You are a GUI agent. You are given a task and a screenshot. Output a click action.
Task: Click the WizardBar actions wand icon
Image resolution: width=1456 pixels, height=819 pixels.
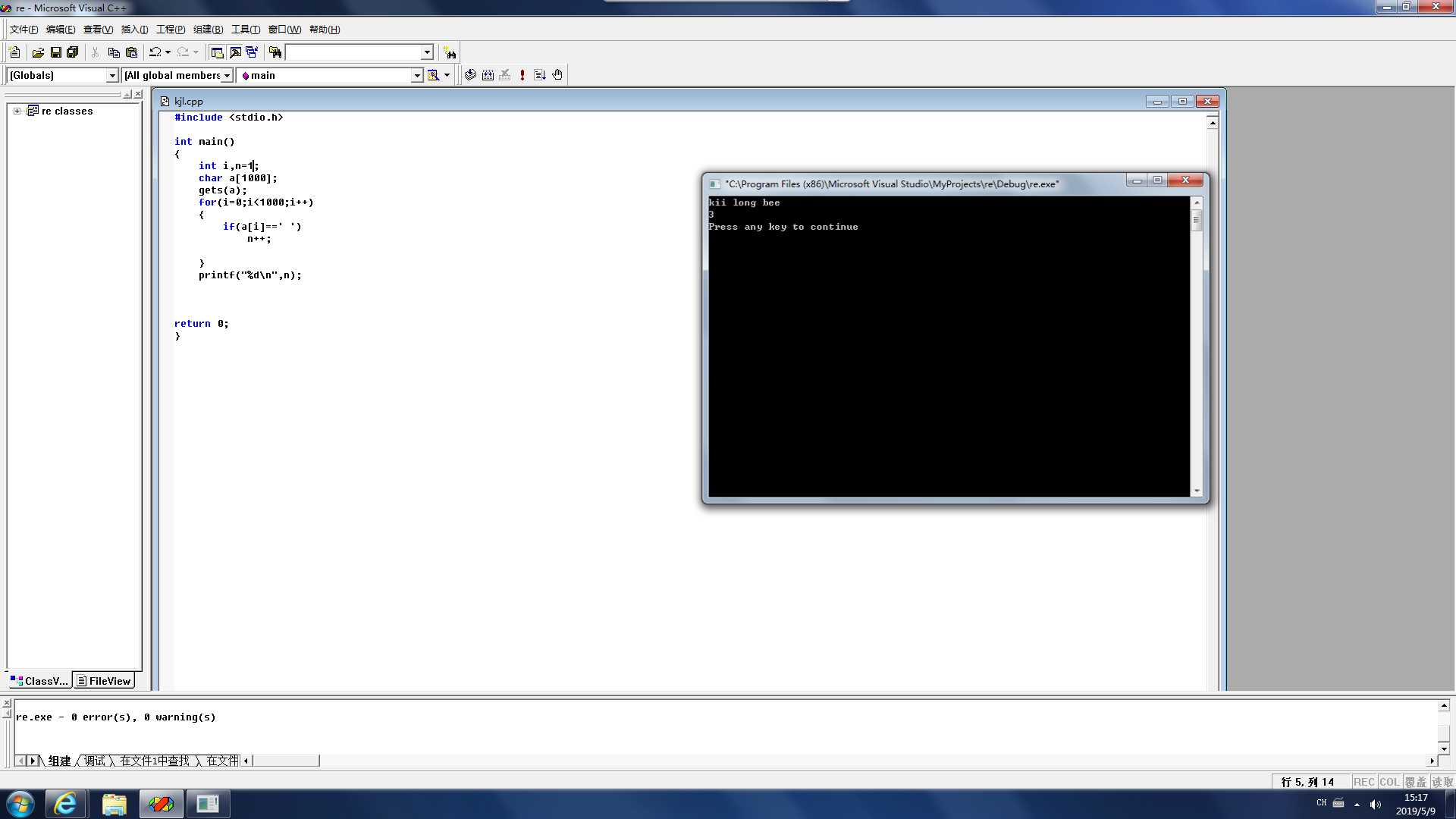pyautogui.click(x=433, y=75)
